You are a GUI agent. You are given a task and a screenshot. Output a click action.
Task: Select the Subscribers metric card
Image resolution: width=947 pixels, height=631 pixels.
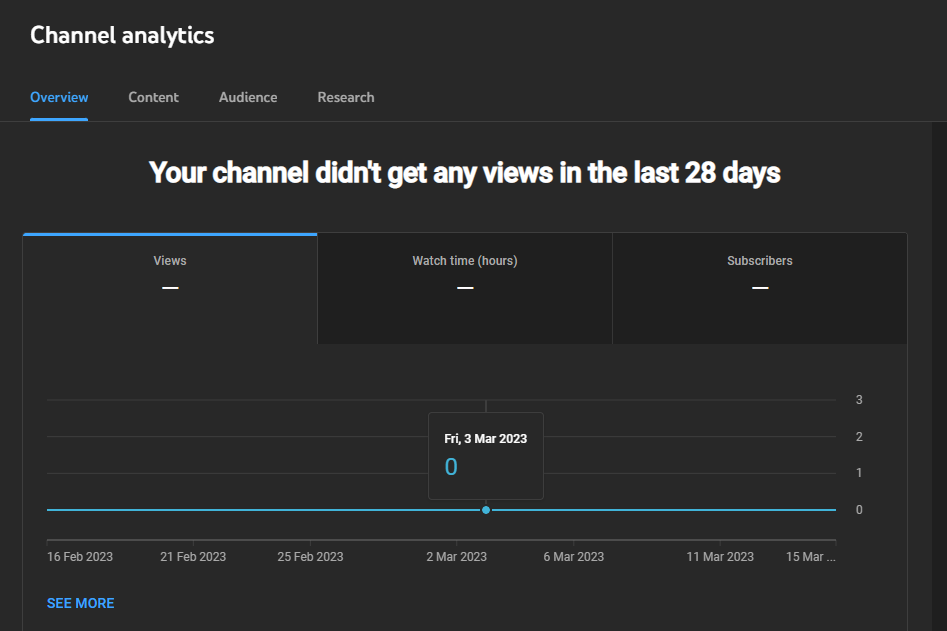760,289
